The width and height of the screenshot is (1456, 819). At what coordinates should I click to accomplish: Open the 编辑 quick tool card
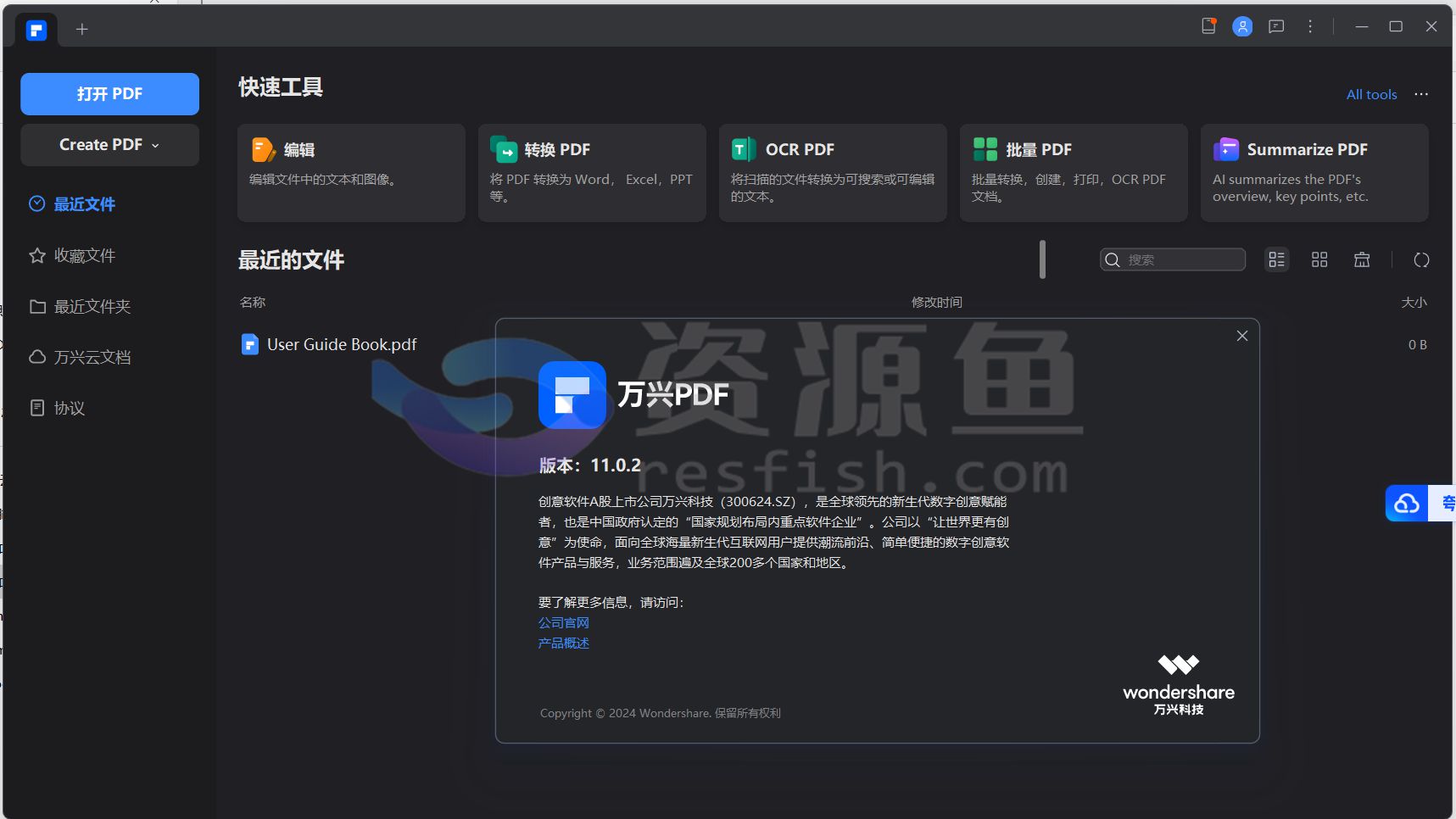(351, 173)
